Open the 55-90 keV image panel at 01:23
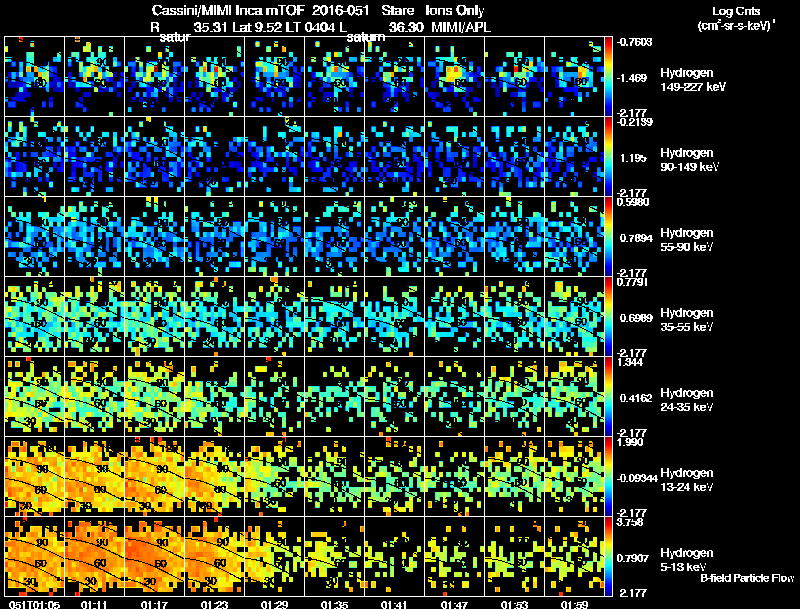 (x=215, y=236)
